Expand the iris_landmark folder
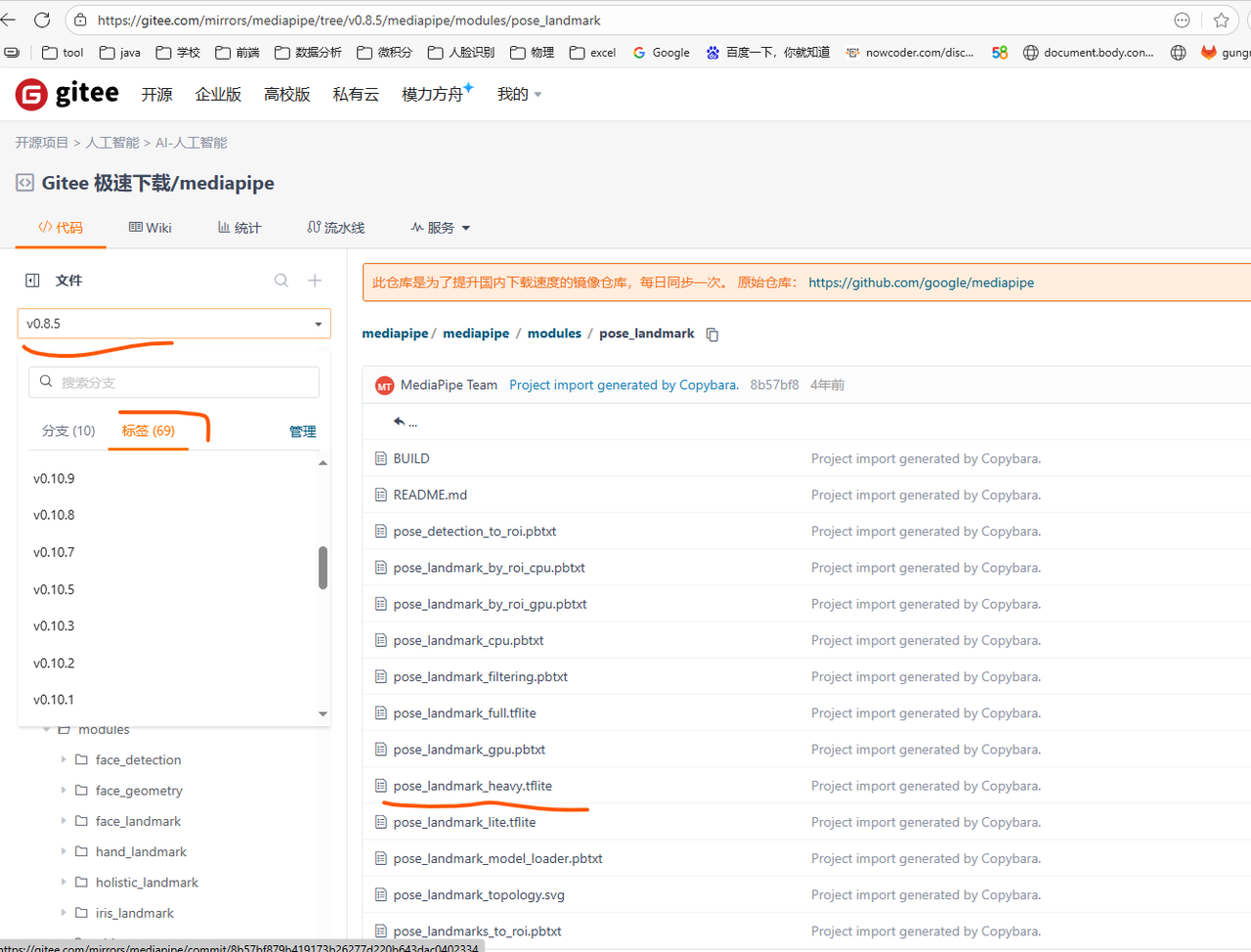 pos(64,913)
